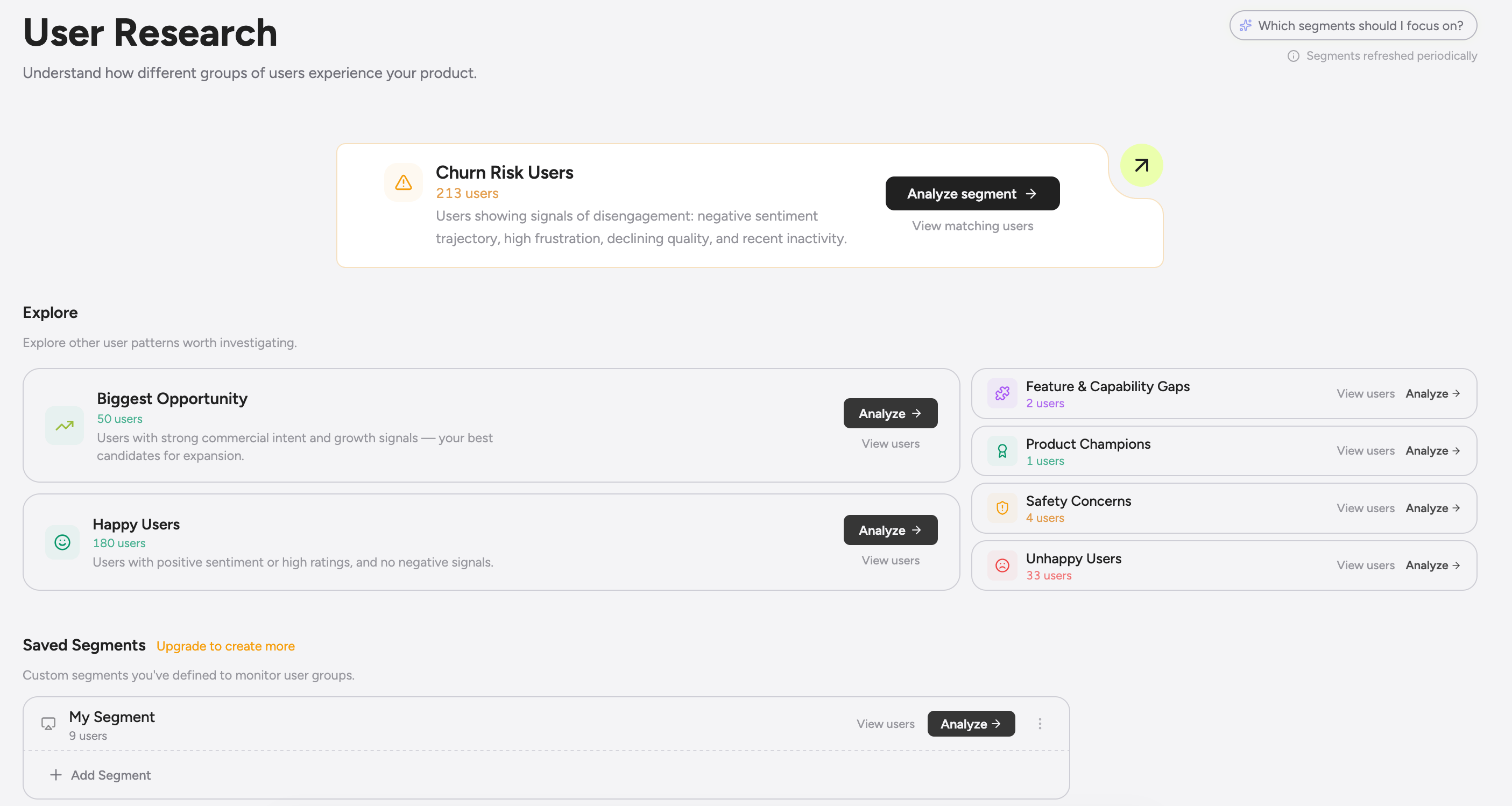This screenshot has height=806, width=1512.
Task: Click the 33 users count
Action: (1048, 575)
